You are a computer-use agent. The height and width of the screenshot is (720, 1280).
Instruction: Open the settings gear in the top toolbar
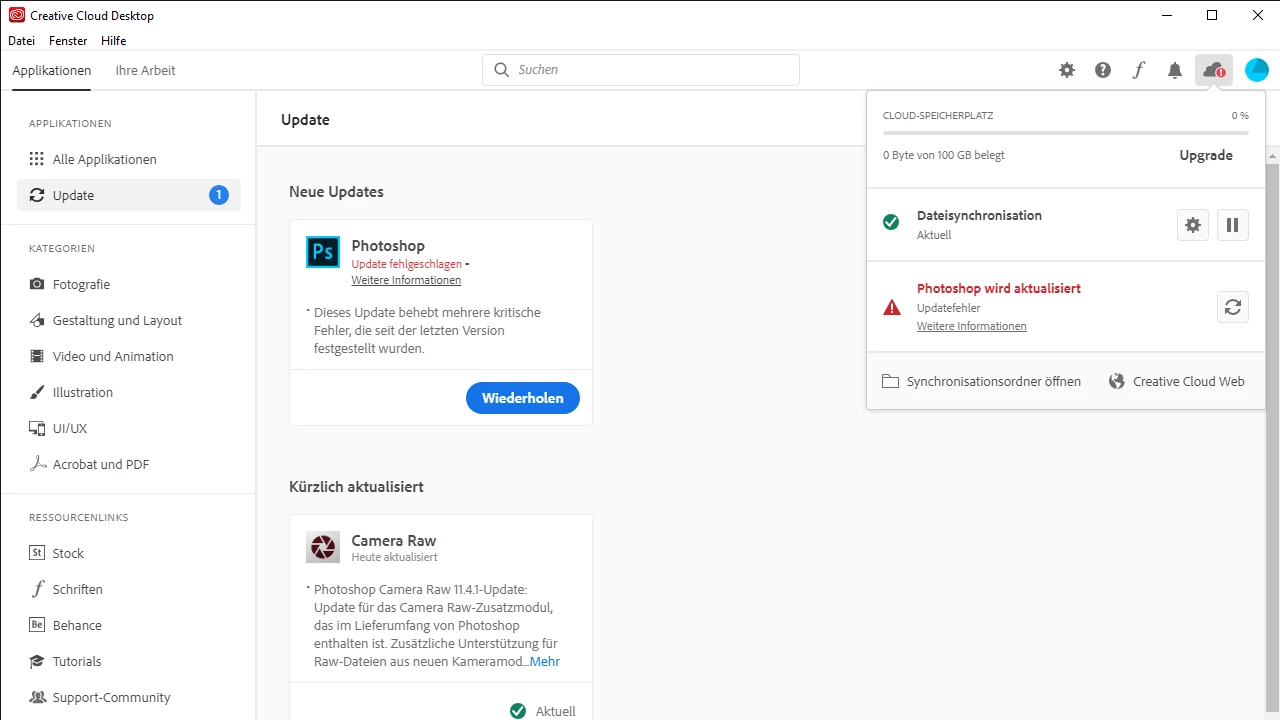1067,70
